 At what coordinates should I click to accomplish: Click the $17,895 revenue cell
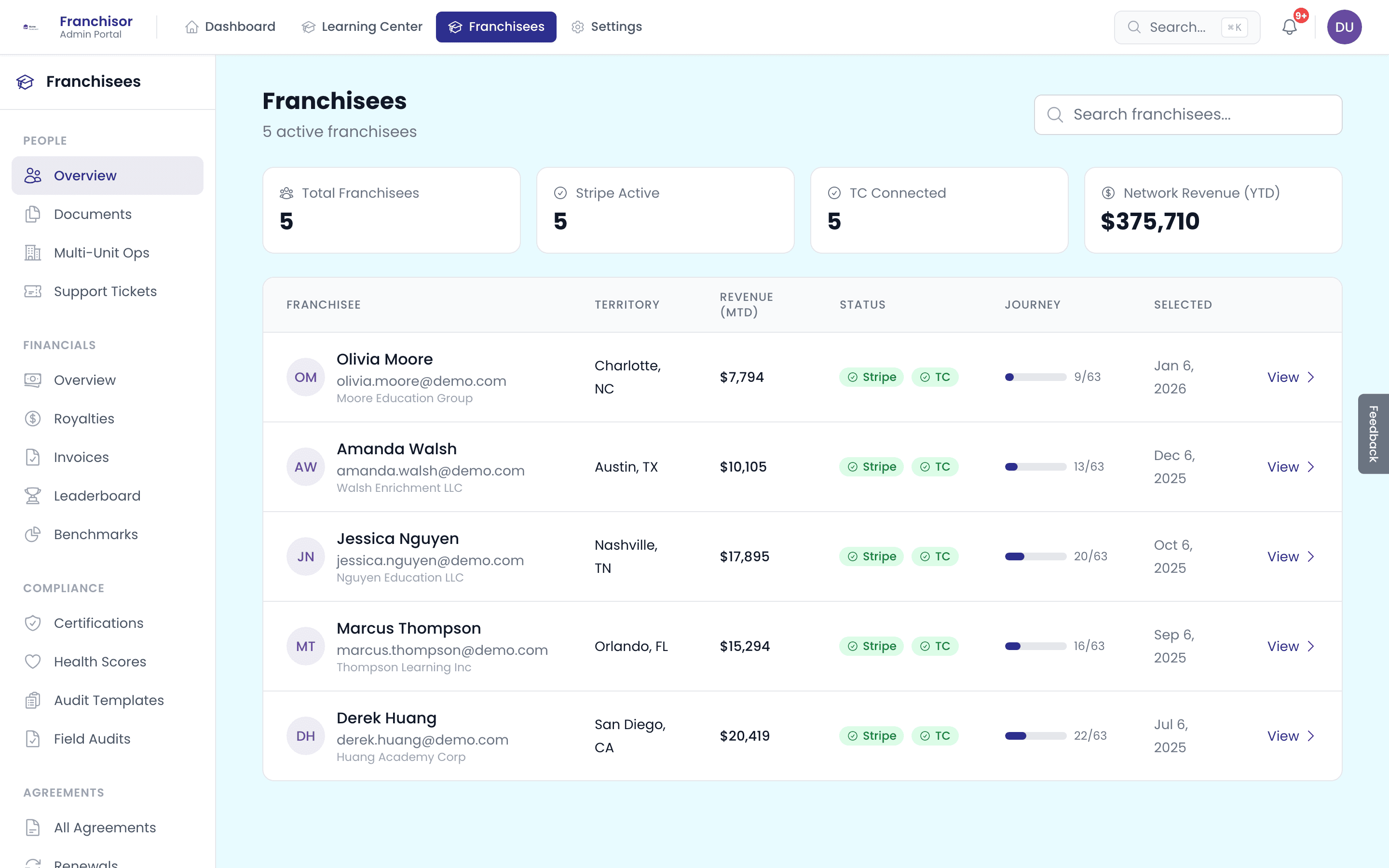[745, 556]
